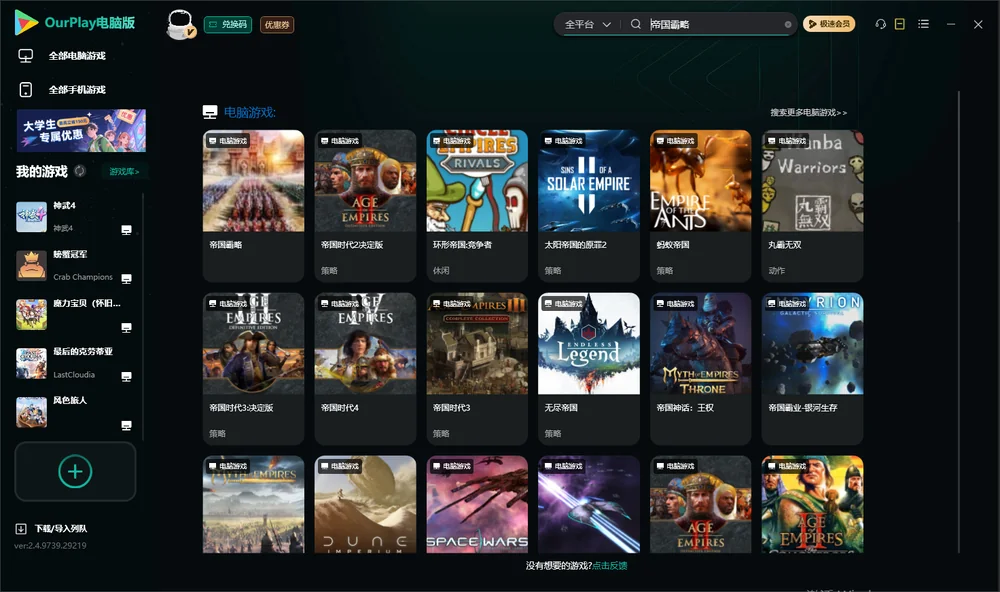Click the download icon beside 下载/导入列队

pos(21,528)
